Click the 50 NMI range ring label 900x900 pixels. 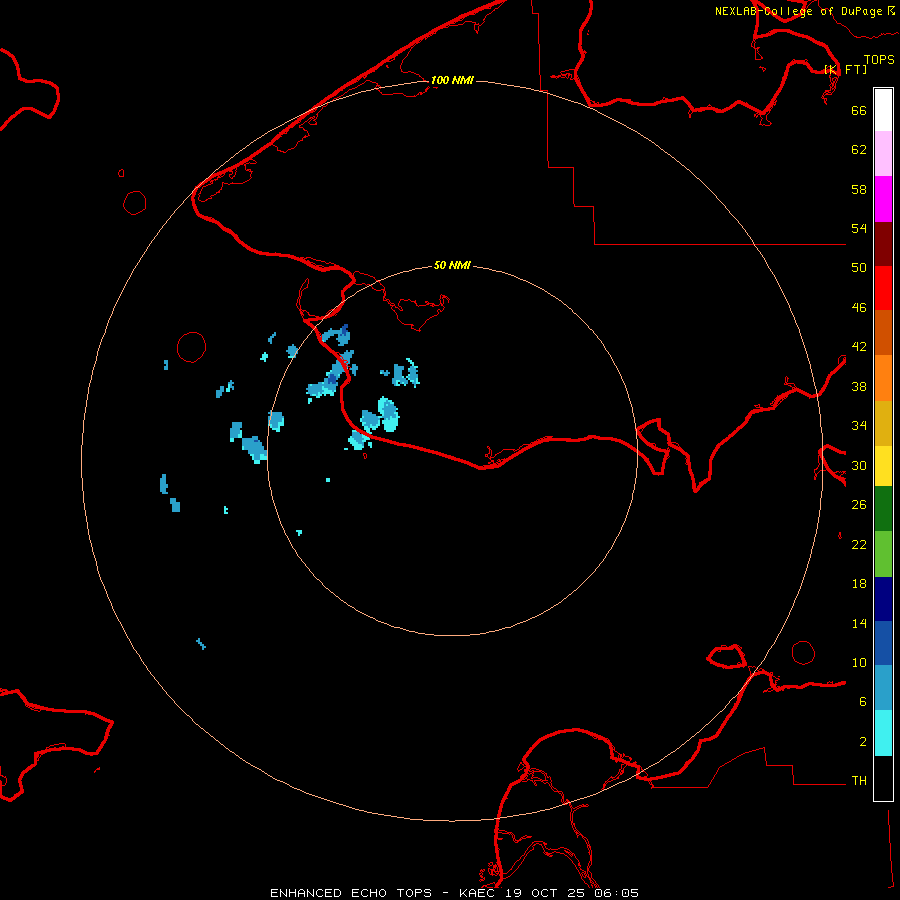pos(452,265)
